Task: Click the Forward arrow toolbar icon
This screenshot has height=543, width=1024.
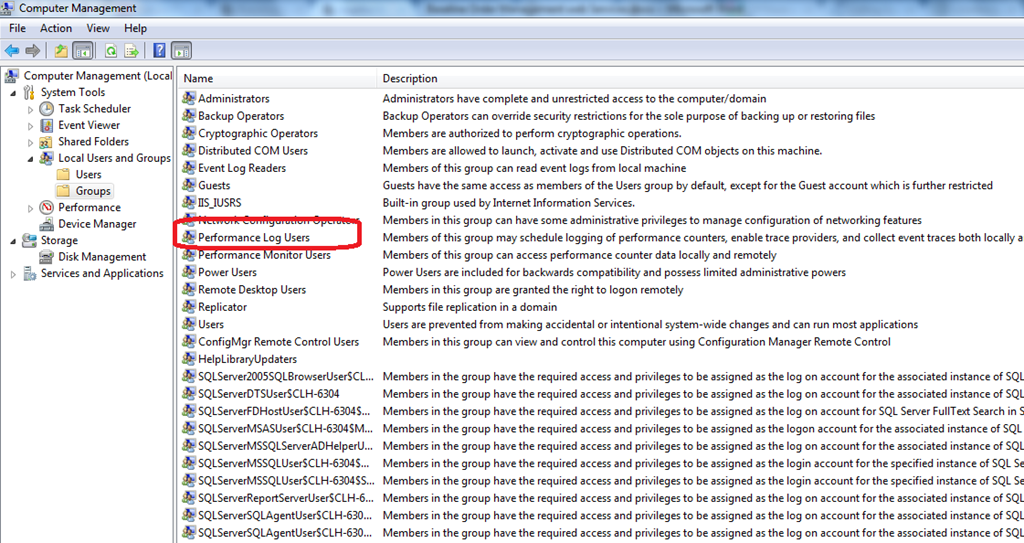Action: (x=33, y=50)
